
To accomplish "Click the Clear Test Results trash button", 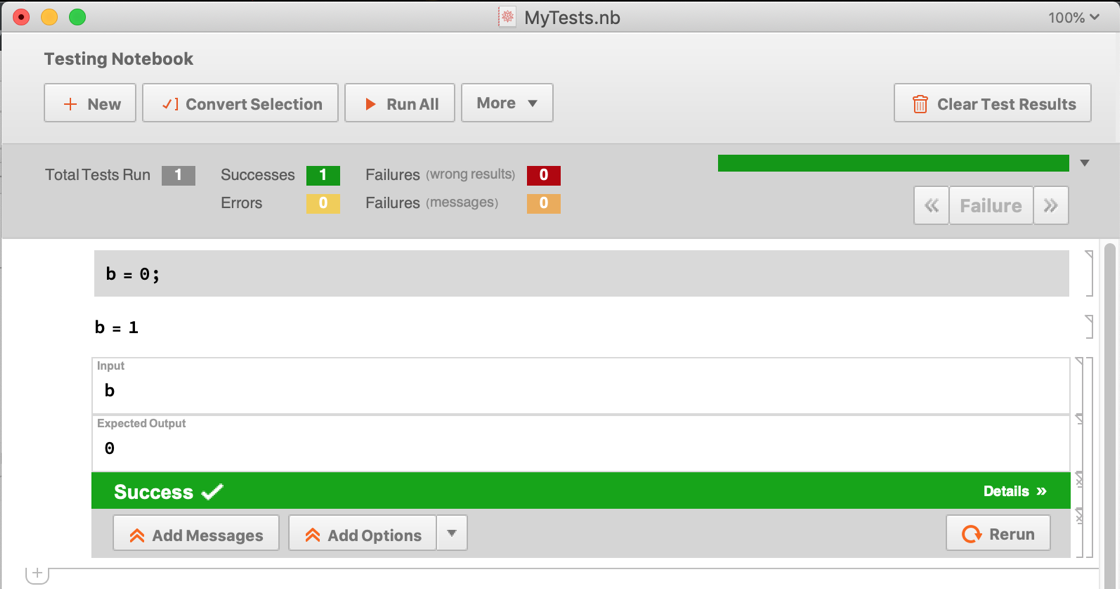I will tap(992, 104).
